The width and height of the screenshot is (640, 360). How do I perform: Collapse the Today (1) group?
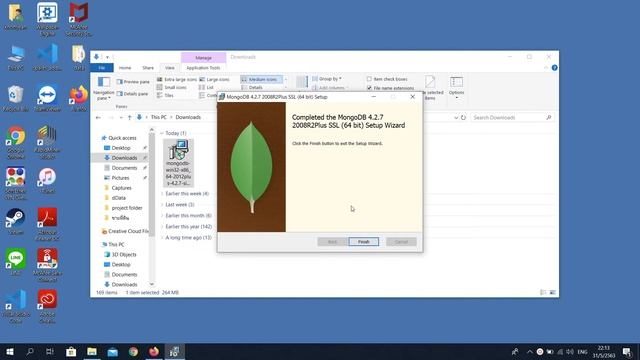coord(162,133)
